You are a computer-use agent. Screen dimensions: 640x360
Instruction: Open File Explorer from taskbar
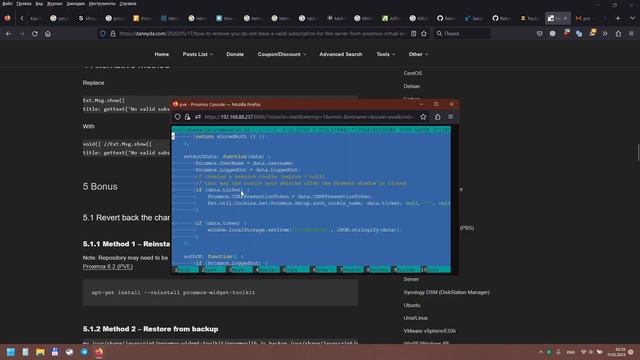pyautogui.click(x=40, y=352)
